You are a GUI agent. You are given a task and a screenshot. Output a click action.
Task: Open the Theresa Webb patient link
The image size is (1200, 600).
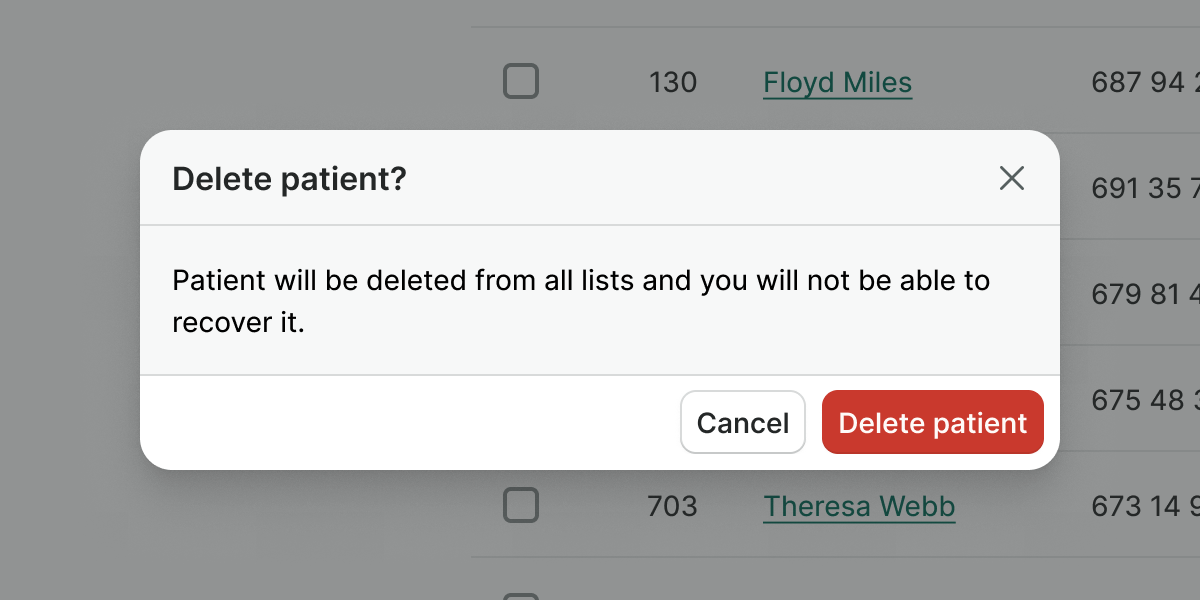click(x=859, y=507)
